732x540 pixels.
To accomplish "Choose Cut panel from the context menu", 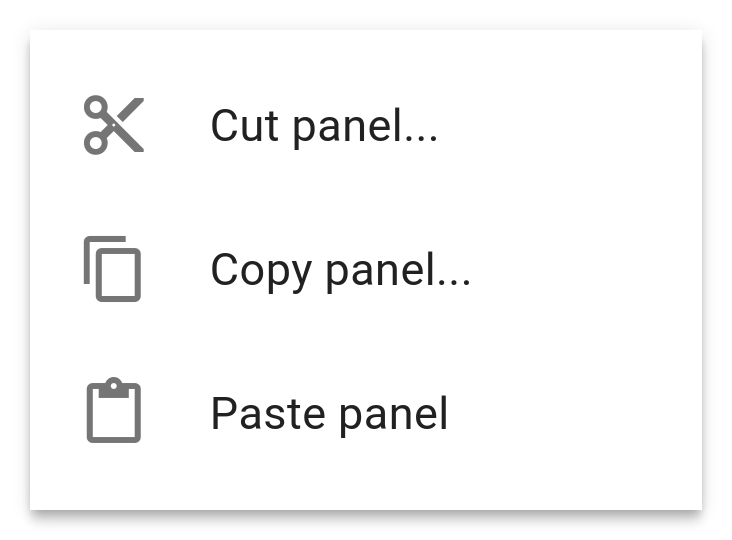I will tap(324, 126).
